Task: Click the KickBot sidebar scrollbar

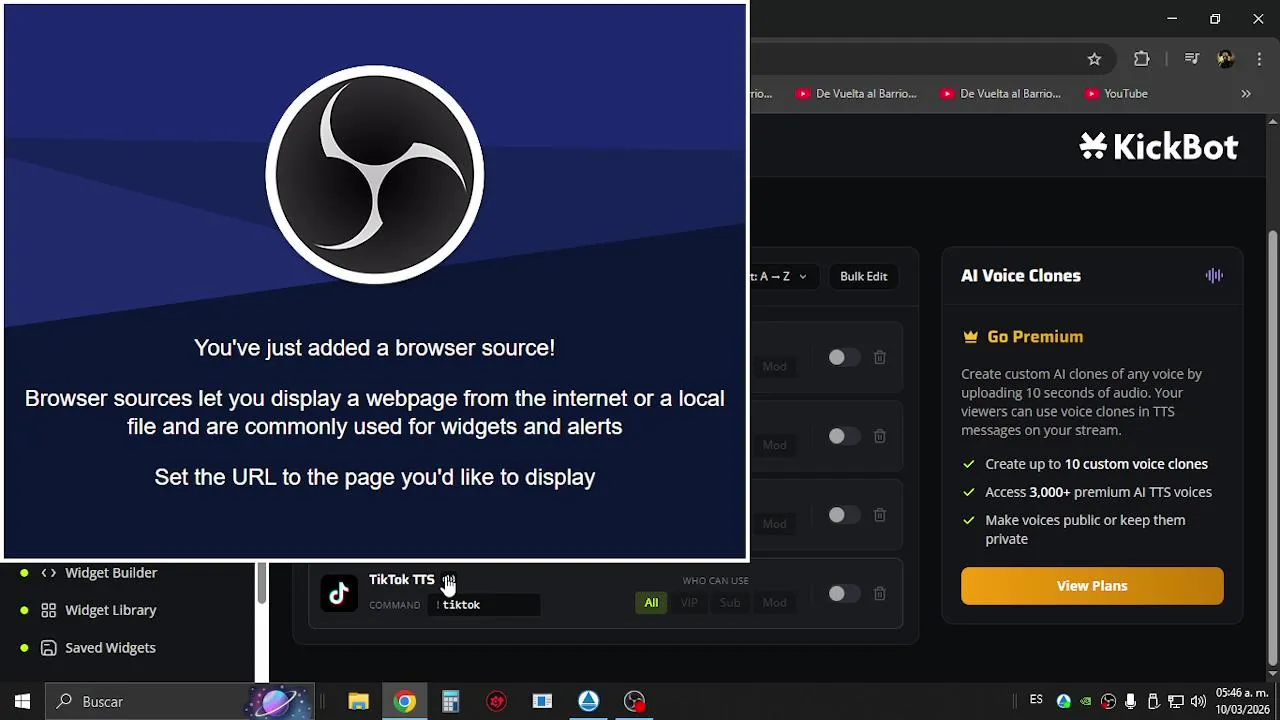Action: click(261, 582)
